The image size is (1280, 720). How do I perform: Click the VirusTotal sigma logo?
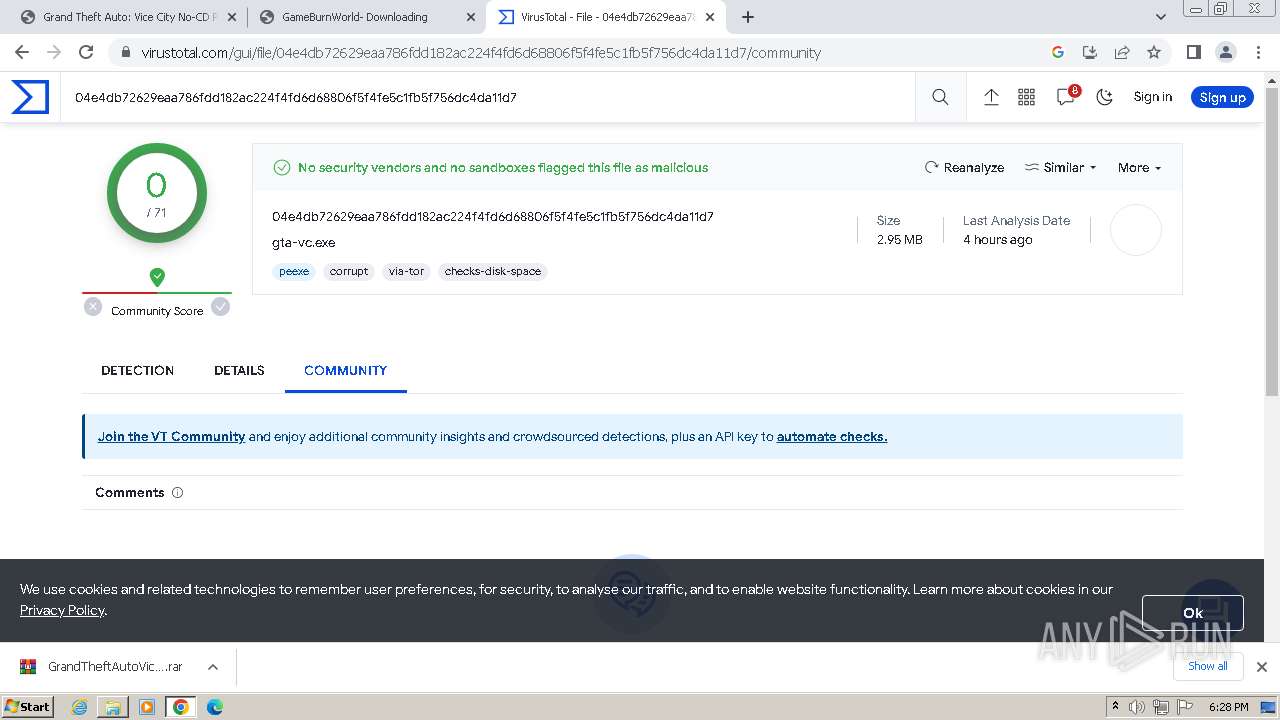(30, 97)
